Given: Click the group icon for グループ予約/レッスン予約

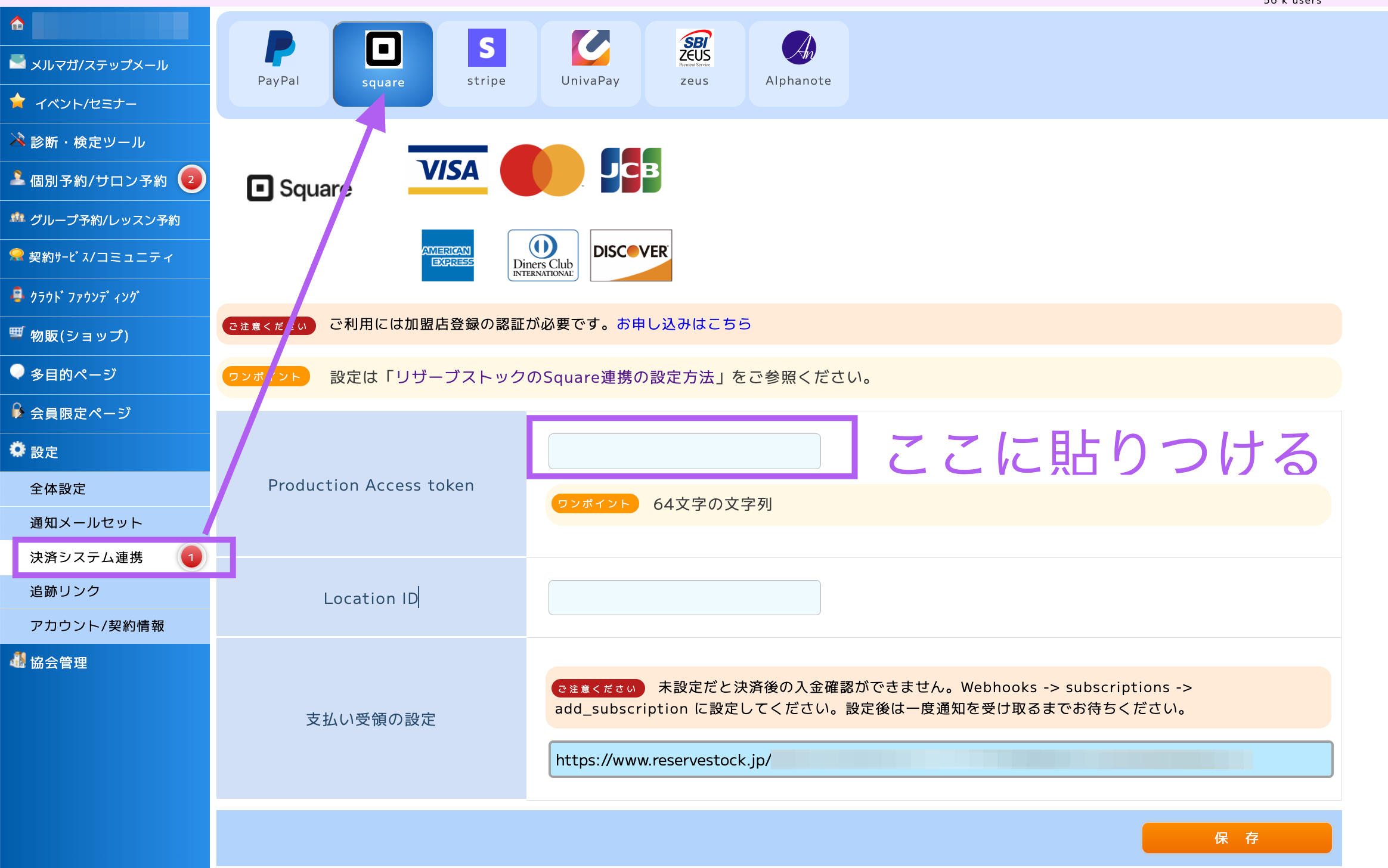Looking at the screenshot, I should click(x=17, y=217).
